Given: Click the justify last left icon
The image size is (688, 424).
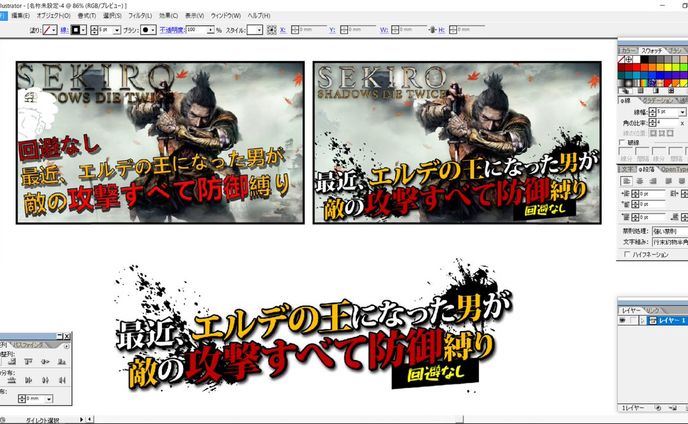Looking at the screenshot, I should tap(669, 181).
